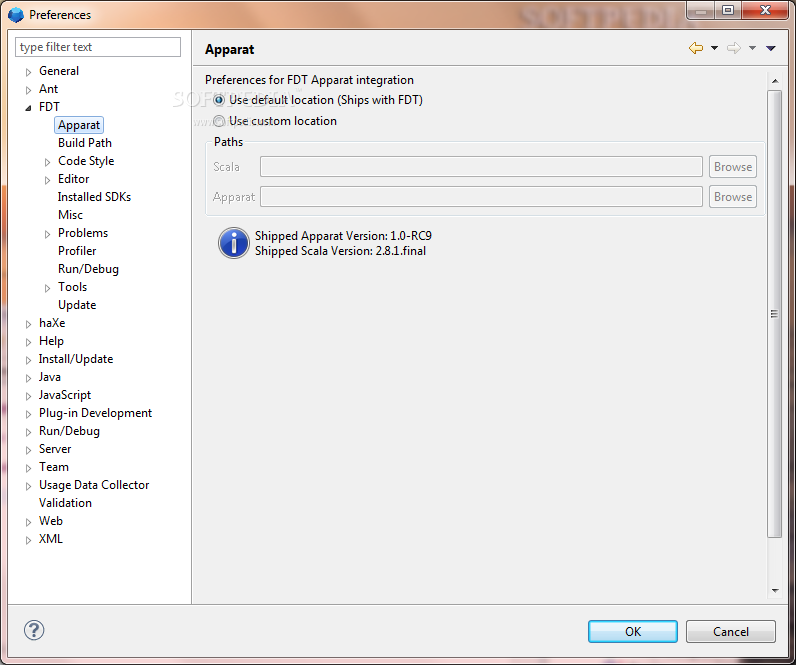The width and height of the screenshot is (796, 665).
Task: Select the Plug-in Development item
Action: [95, 413]
